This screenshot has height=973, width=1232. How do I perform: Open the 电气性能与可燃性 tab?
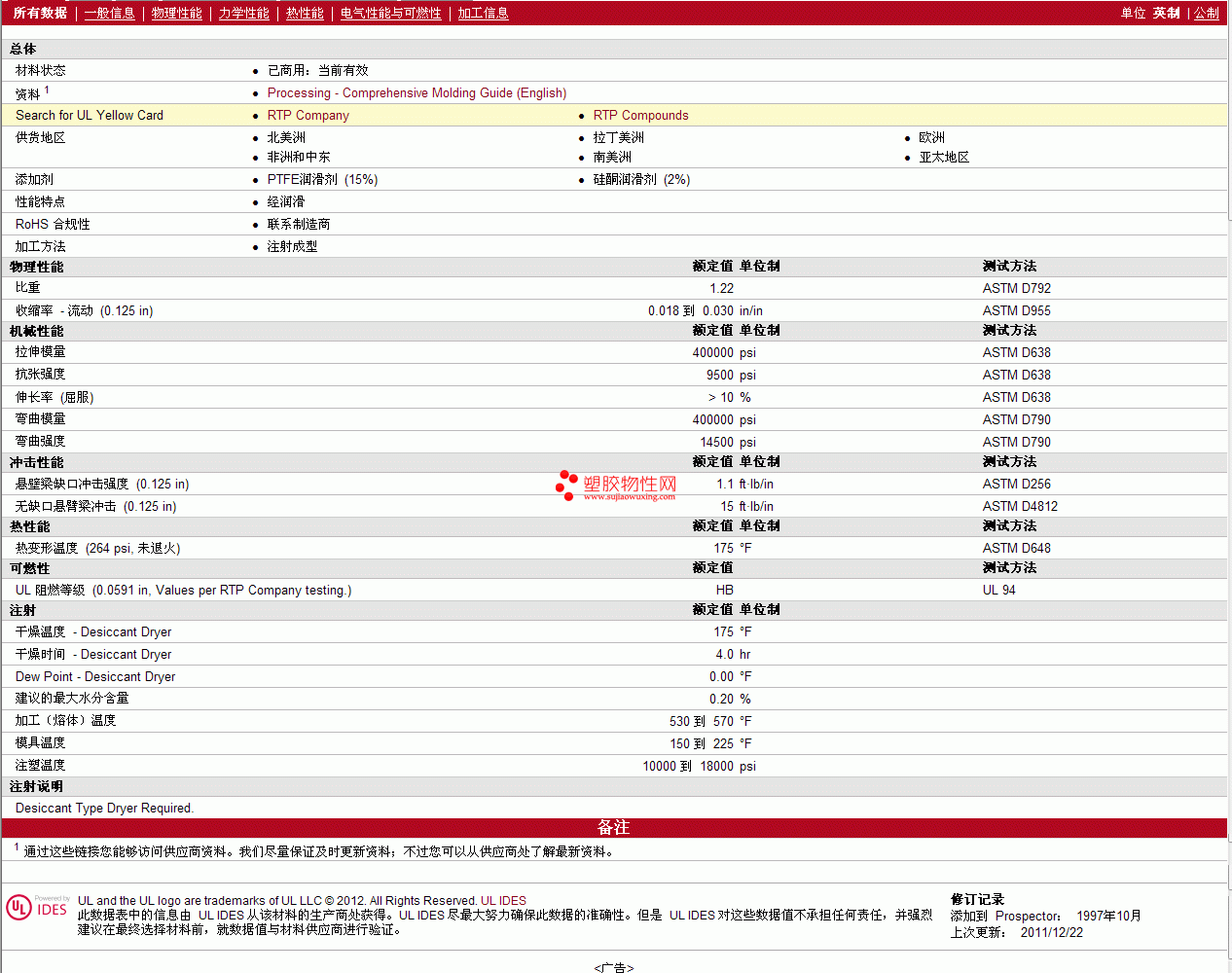click(390, 13)
